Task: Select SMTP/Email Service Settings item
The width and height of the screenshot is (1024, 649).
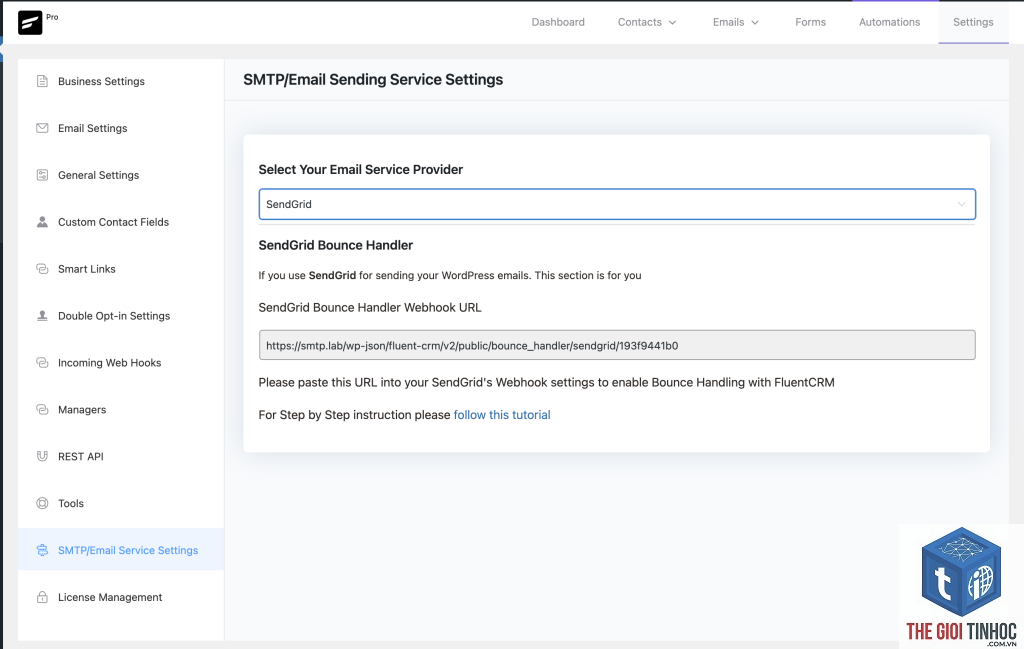Action: click(121, 550)
